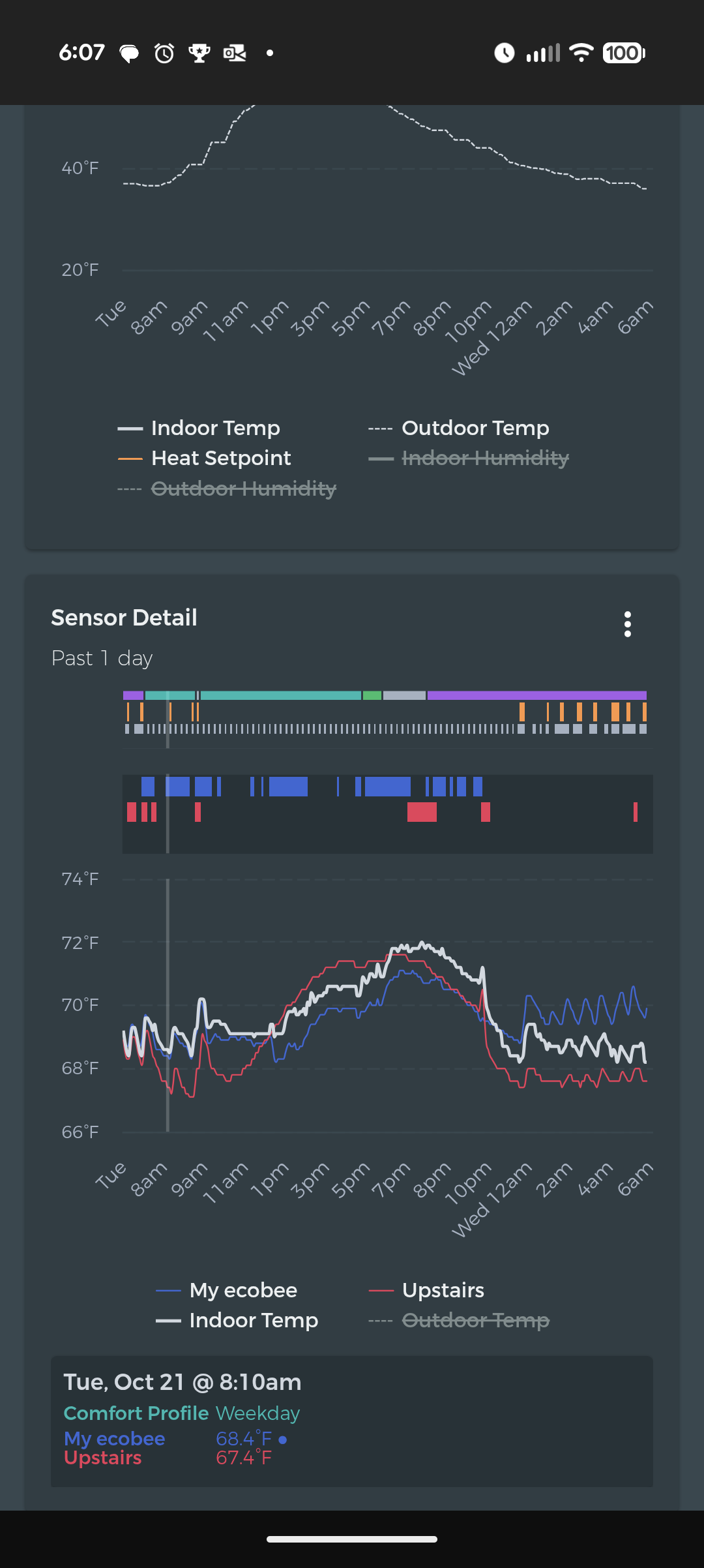This screenshot has width=704, height=1568.
Task: Enable Outdoor Temp in Sensor Detail legend
Action: [475, 1320]
